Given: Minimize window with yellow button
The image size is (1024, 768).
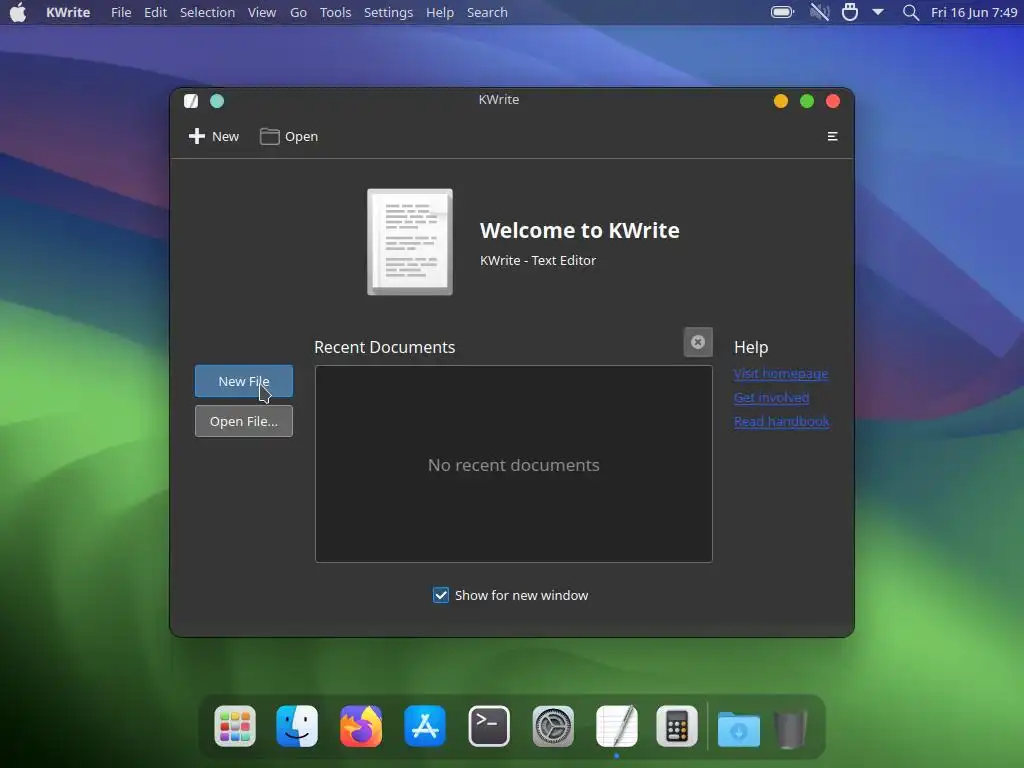Looking at the screenshot, I should pyautogui.click(x=780, y=101).
